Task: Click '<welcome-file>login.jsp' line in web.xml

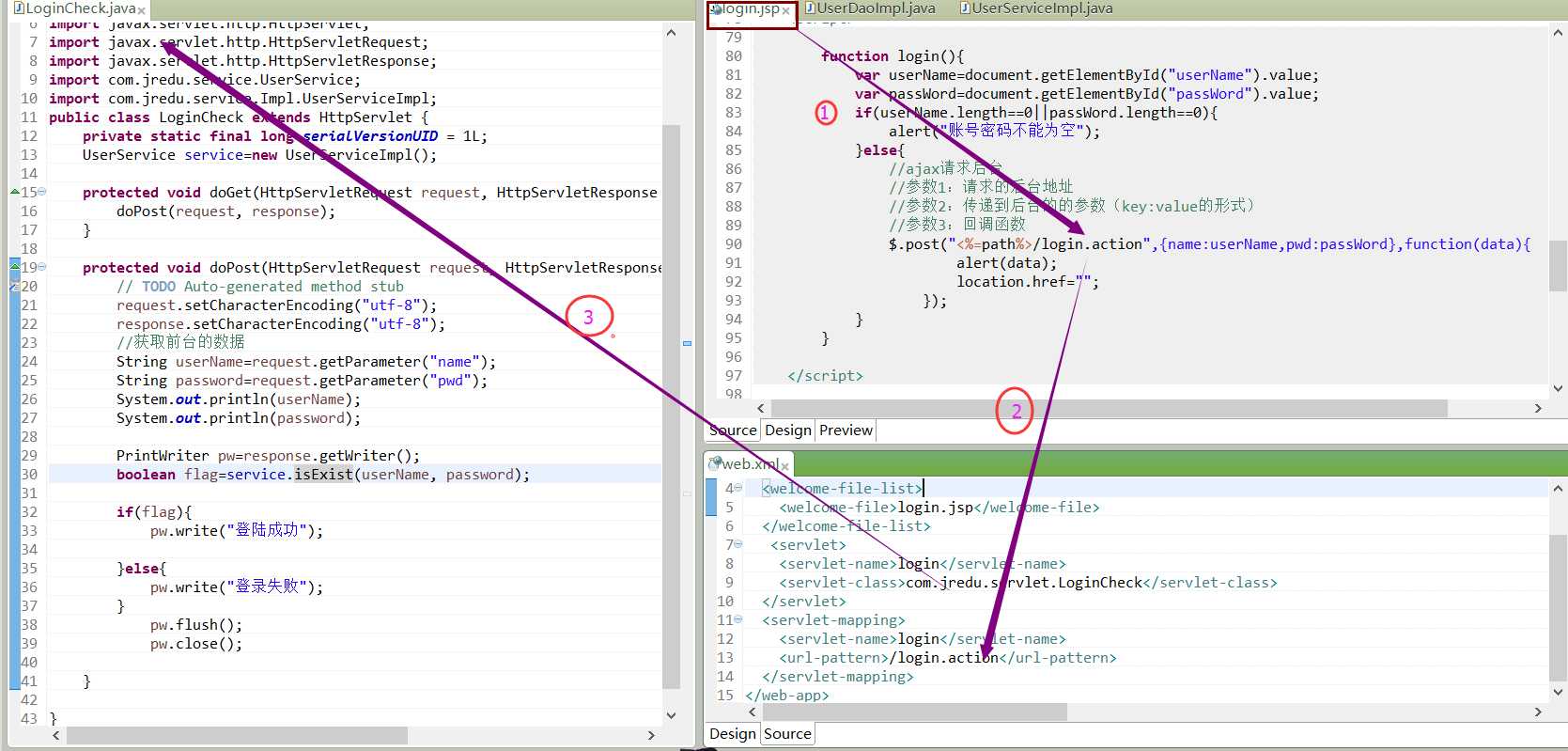Action: (939, 508)
